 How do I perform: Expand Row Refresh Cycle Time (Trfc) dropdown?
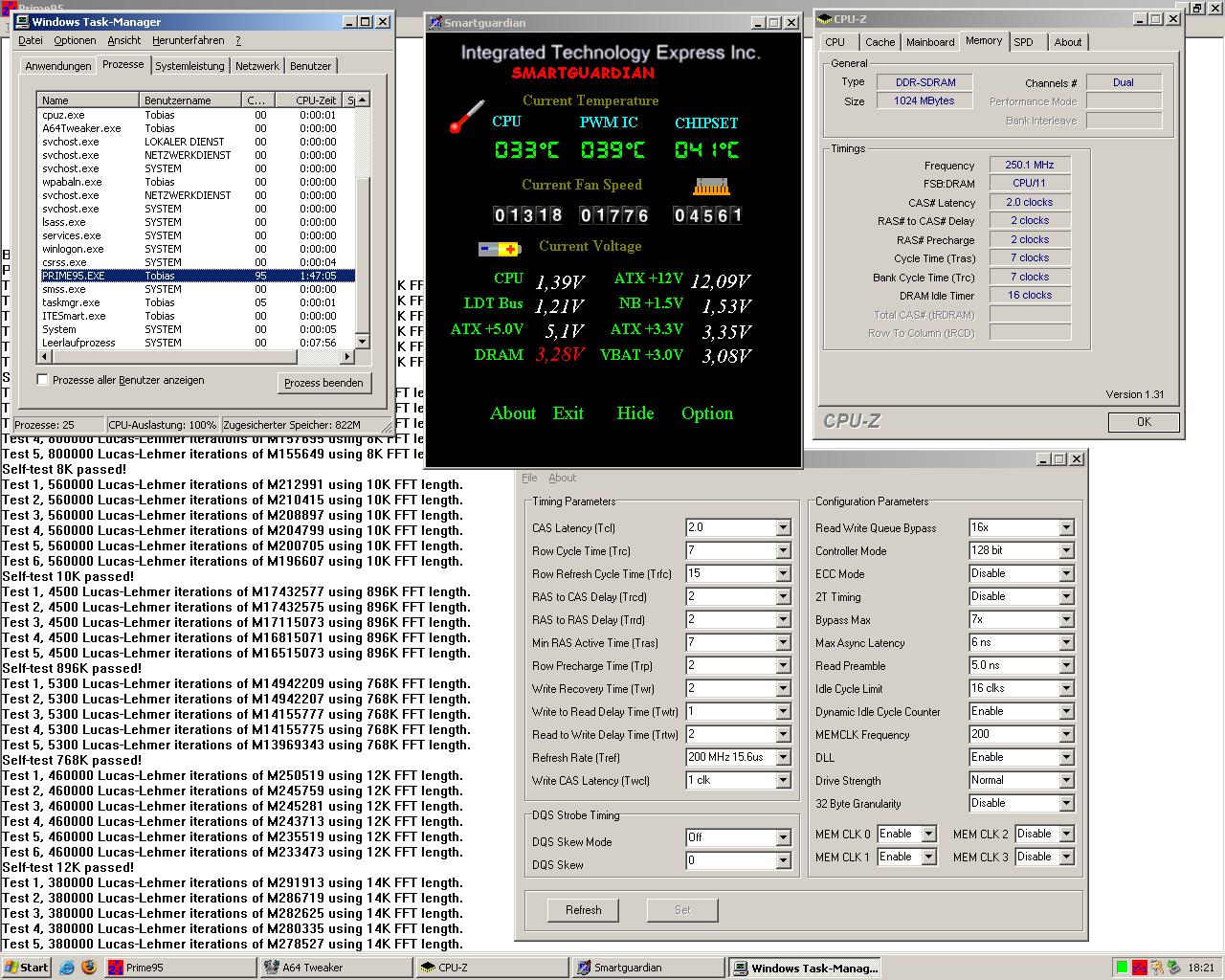783,573
